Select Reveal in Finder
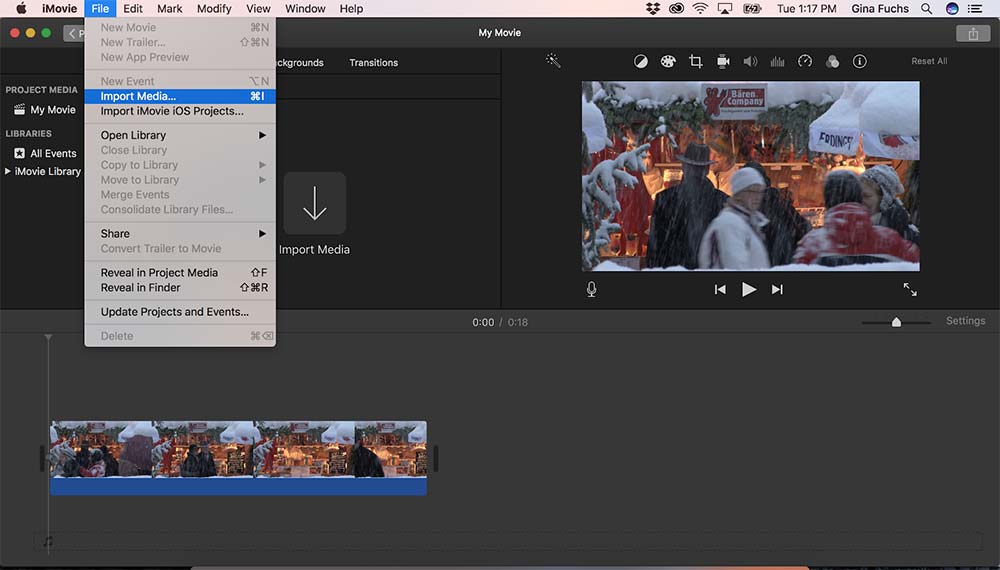This screenshot has height=570, width=1000. (180, 288)
